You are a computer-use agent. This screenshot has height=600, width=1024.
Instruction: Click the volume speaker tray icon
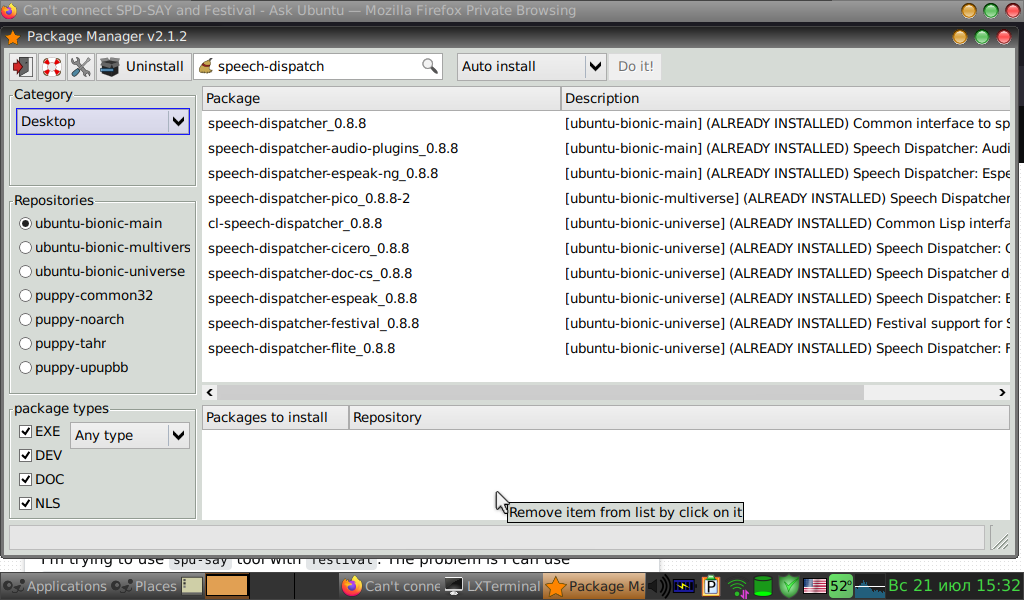click(x=660, y=586)
